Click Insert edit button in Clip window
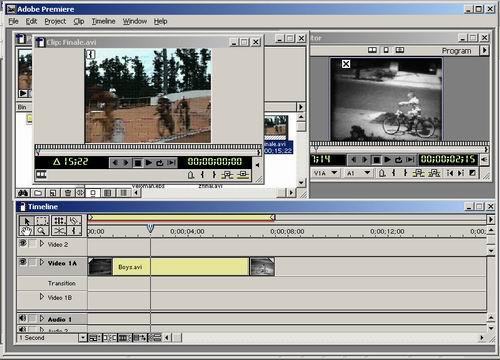The image size is (500, 360). [228, 174]
